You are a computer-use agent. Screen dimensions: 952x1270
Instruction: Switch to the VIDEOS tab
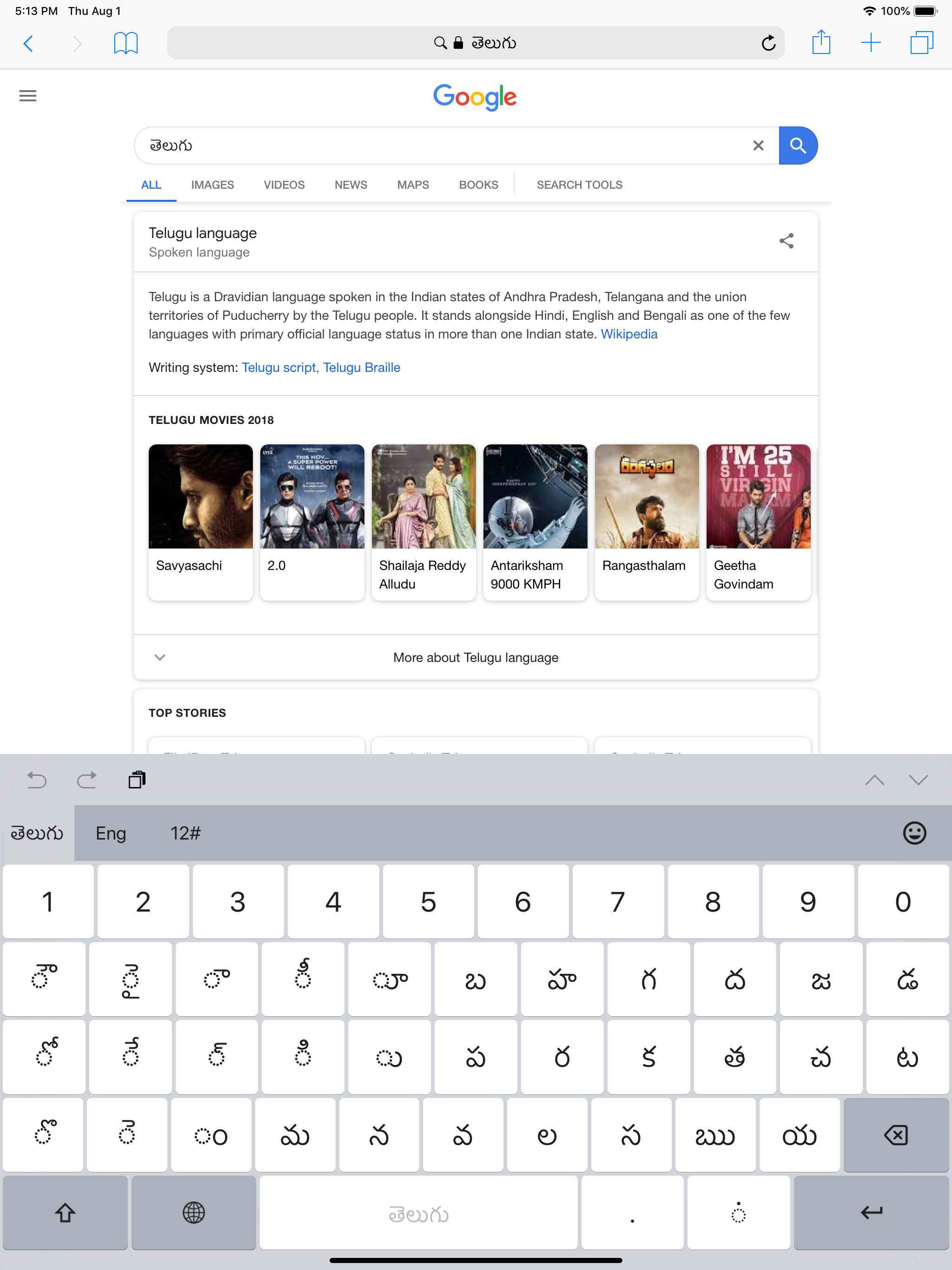(284, 185)
